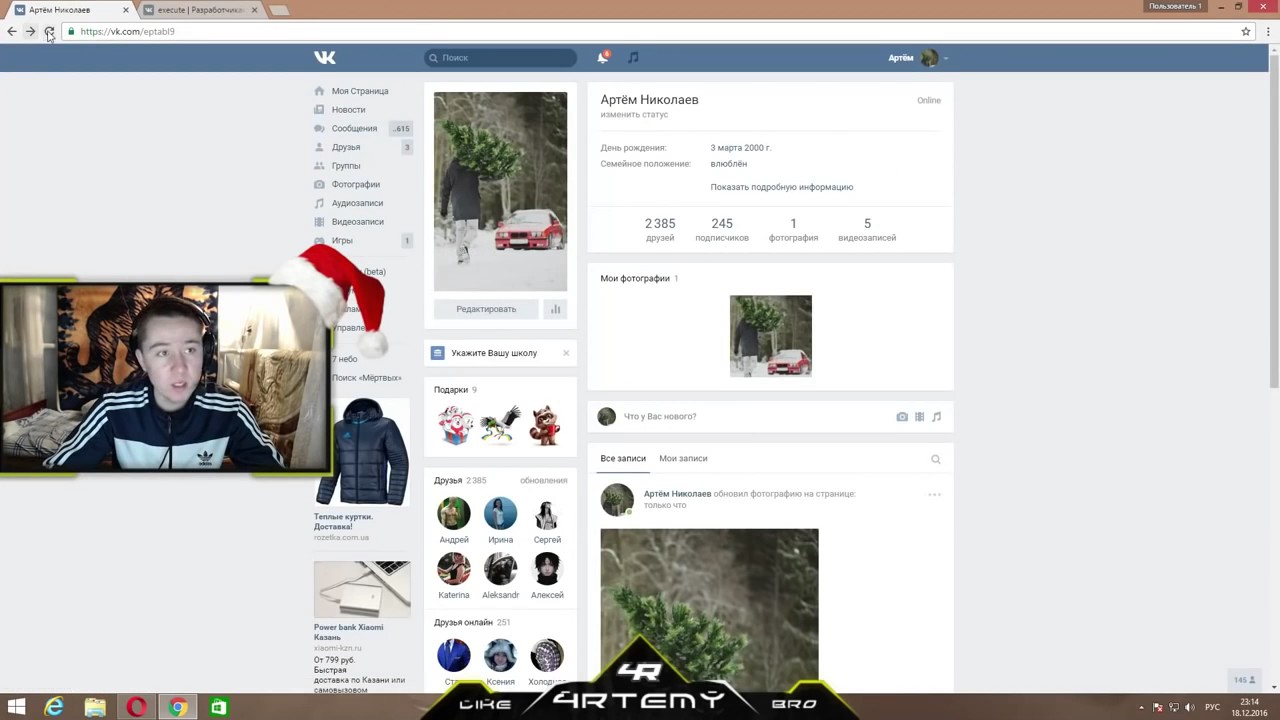The width and height of the screenshot is (1280, 720).
Task: Open the snowman gift image
Action: click(455, 425)
